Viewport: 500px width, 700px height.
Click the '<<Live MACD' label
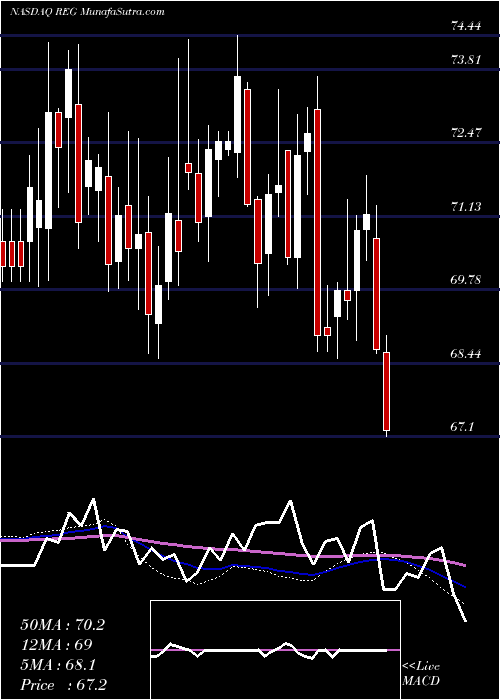[421, 674]
